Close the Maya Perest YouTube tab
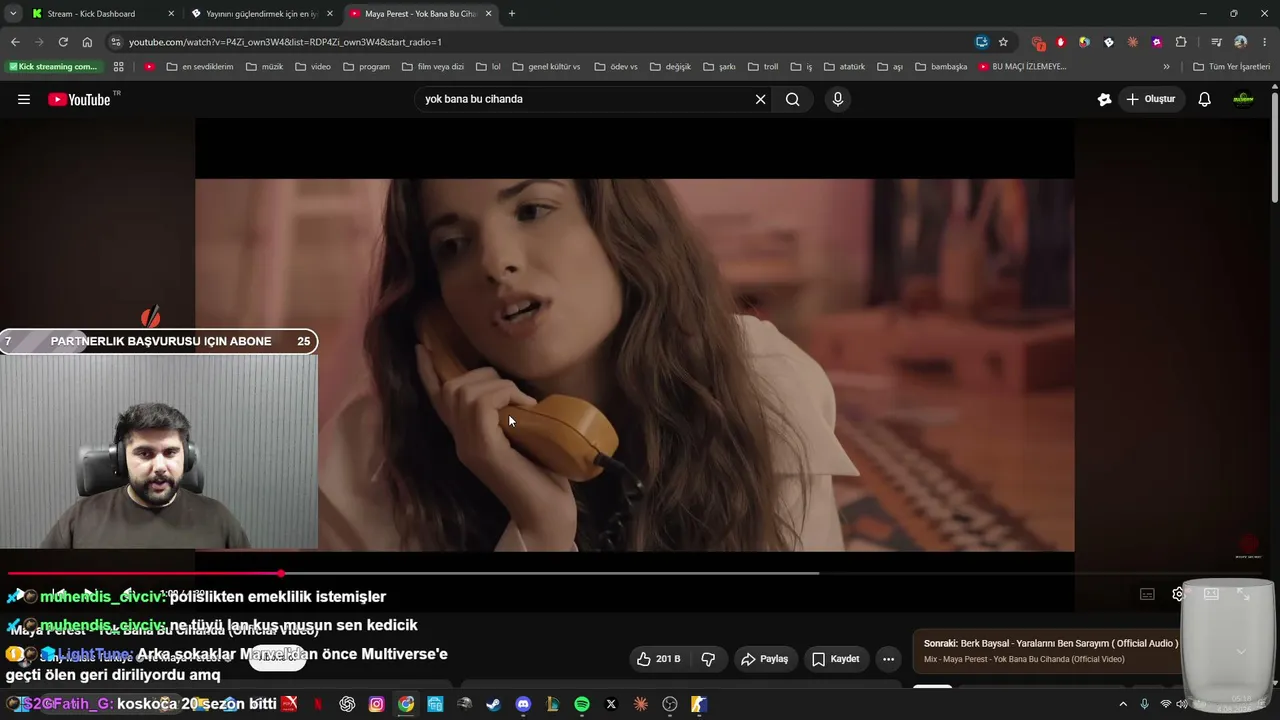Screen dimensions: 1280x720 coord(488,14)
